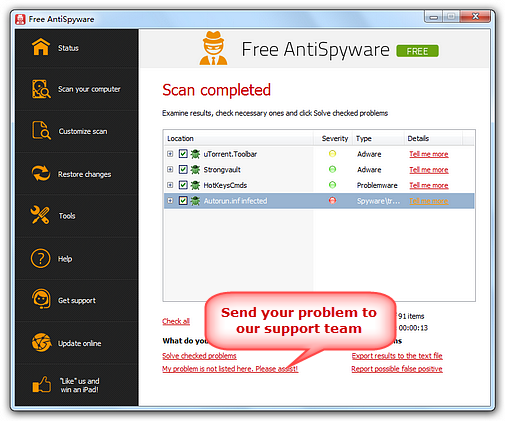This screenshot has width=505, height=421.
Task: Uncheck the Strongvault checkbox
Action: (x=183, y=169)
